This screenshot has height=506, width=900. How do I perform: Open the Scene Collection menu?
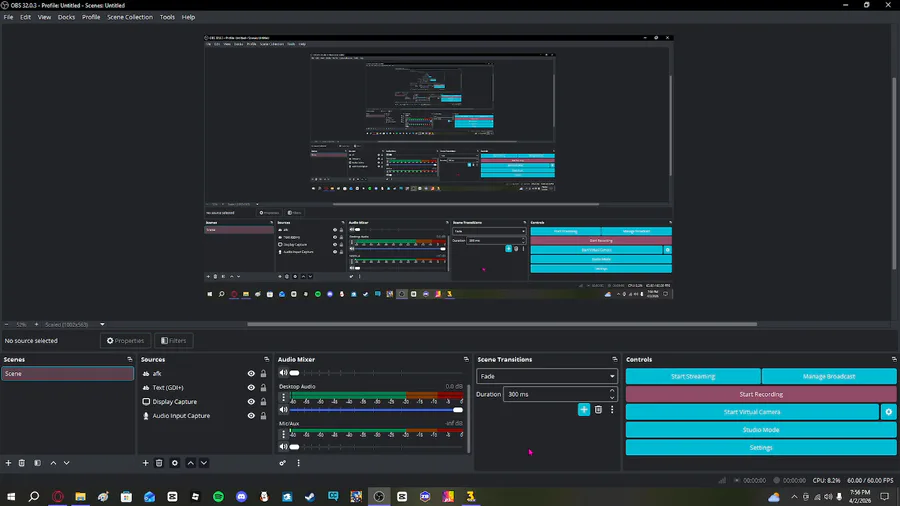tap(130, 17)
